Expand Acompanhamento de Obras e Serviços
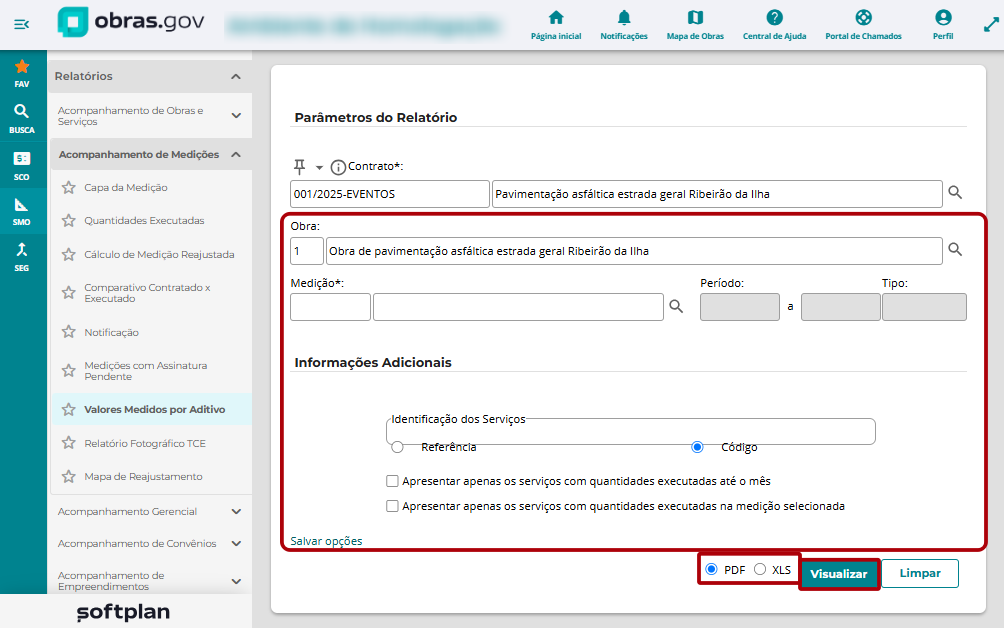 [x=236, y=116]
